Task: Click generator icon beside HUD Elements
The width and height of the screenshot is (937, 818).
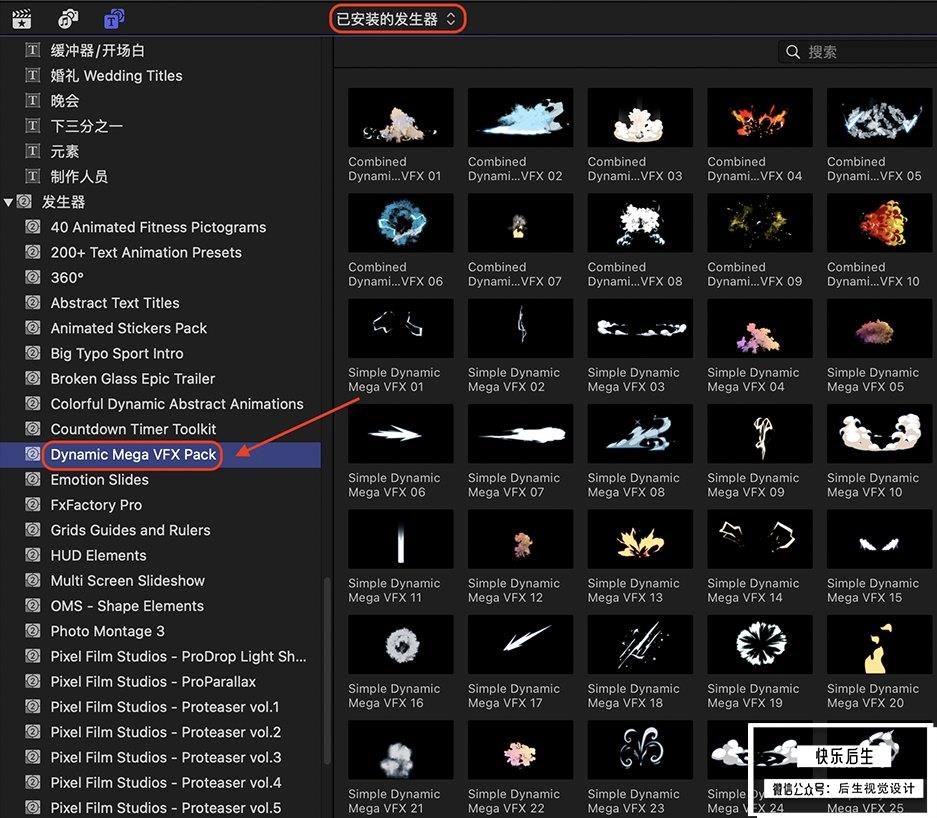Action: [33, 555]
